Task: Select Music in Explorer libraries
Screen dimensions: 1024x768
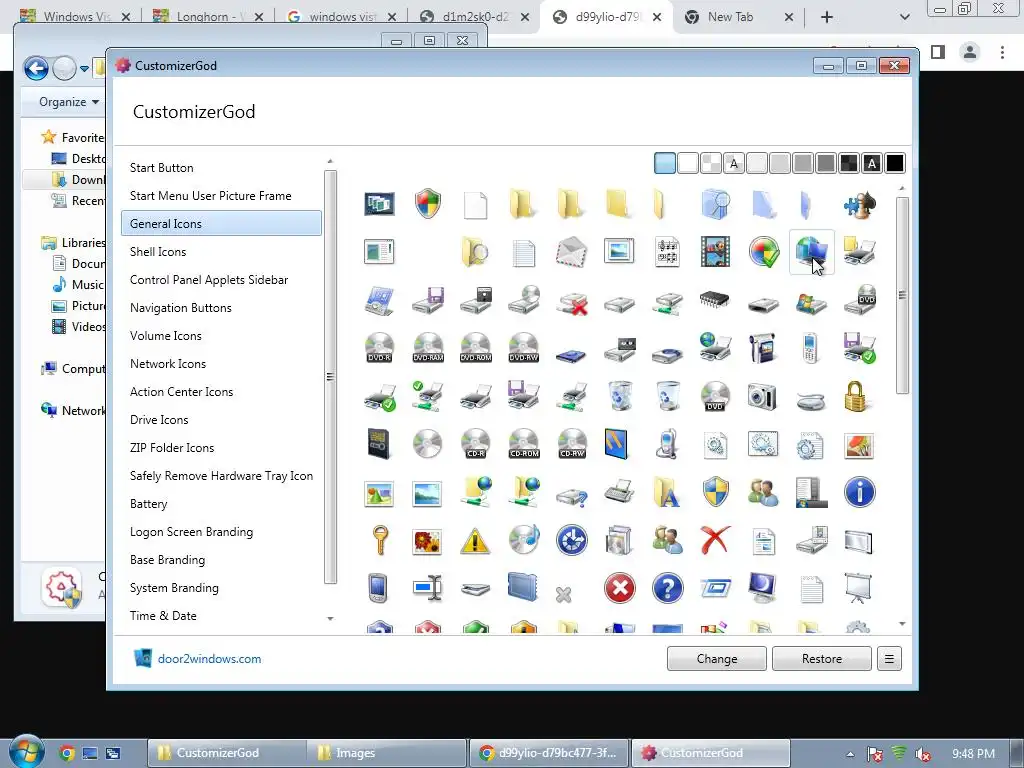Action: pos(78,285)
